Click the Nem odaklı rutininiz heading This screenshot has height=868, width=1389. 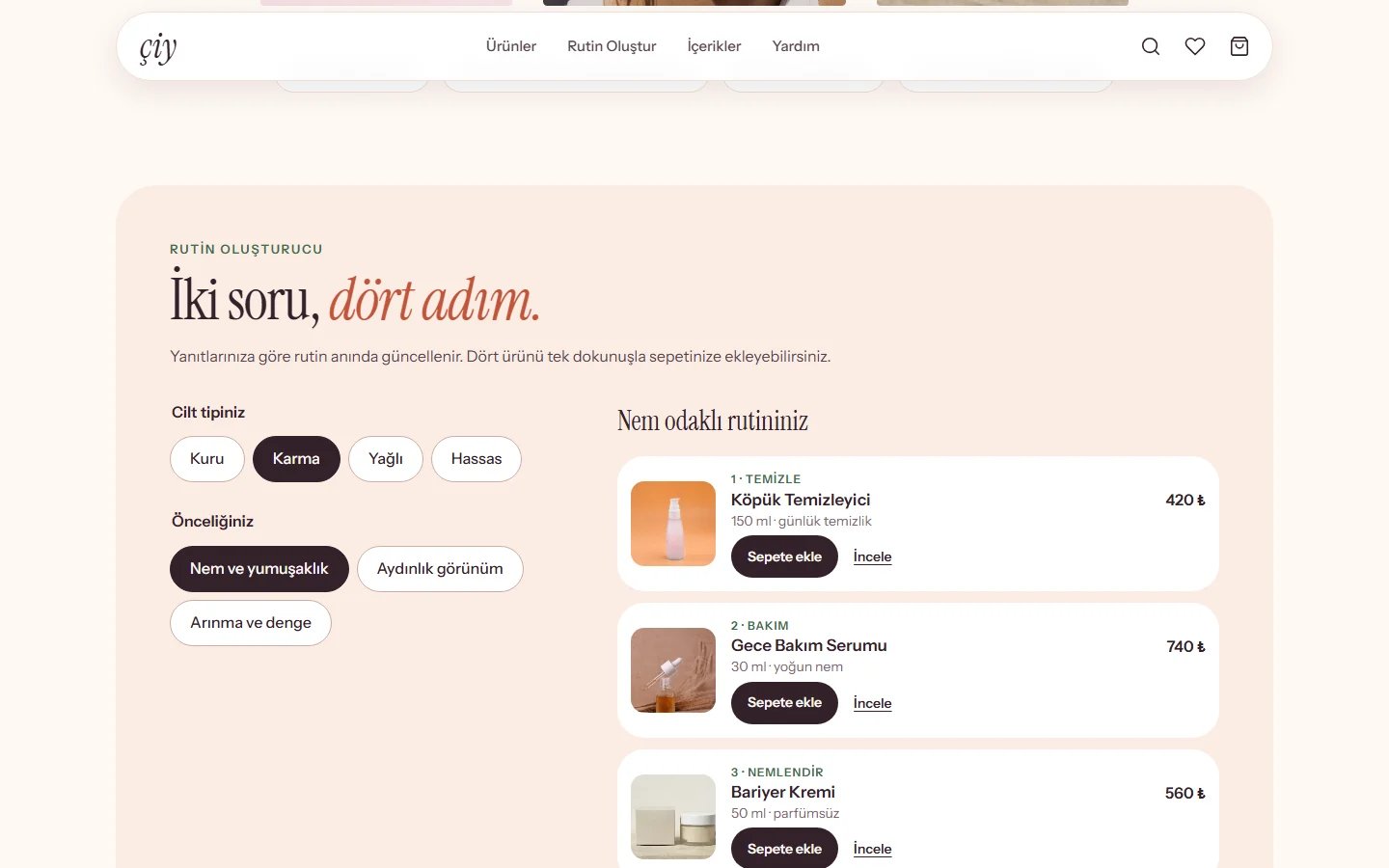coord(713,420)
